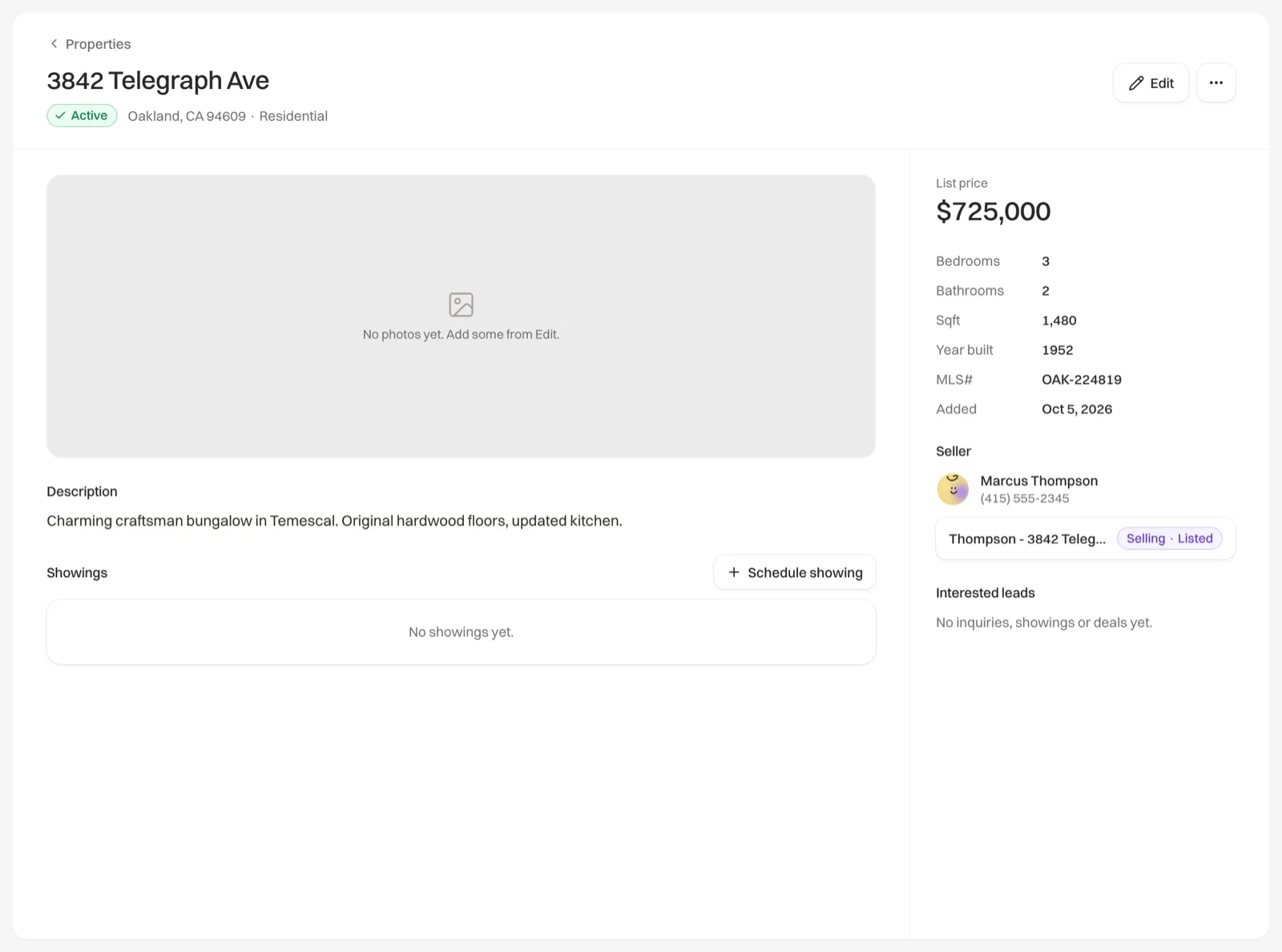Click the Residential property type label
Screen dimensions: 1282x952
293,116
